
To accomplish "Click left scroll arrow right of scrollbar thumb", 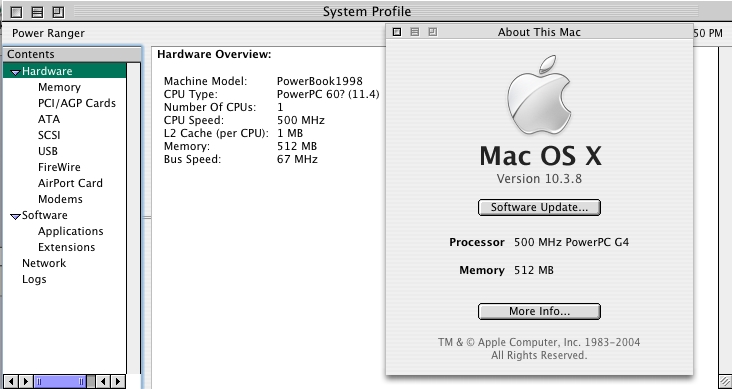I will click(x=103, y=382).
